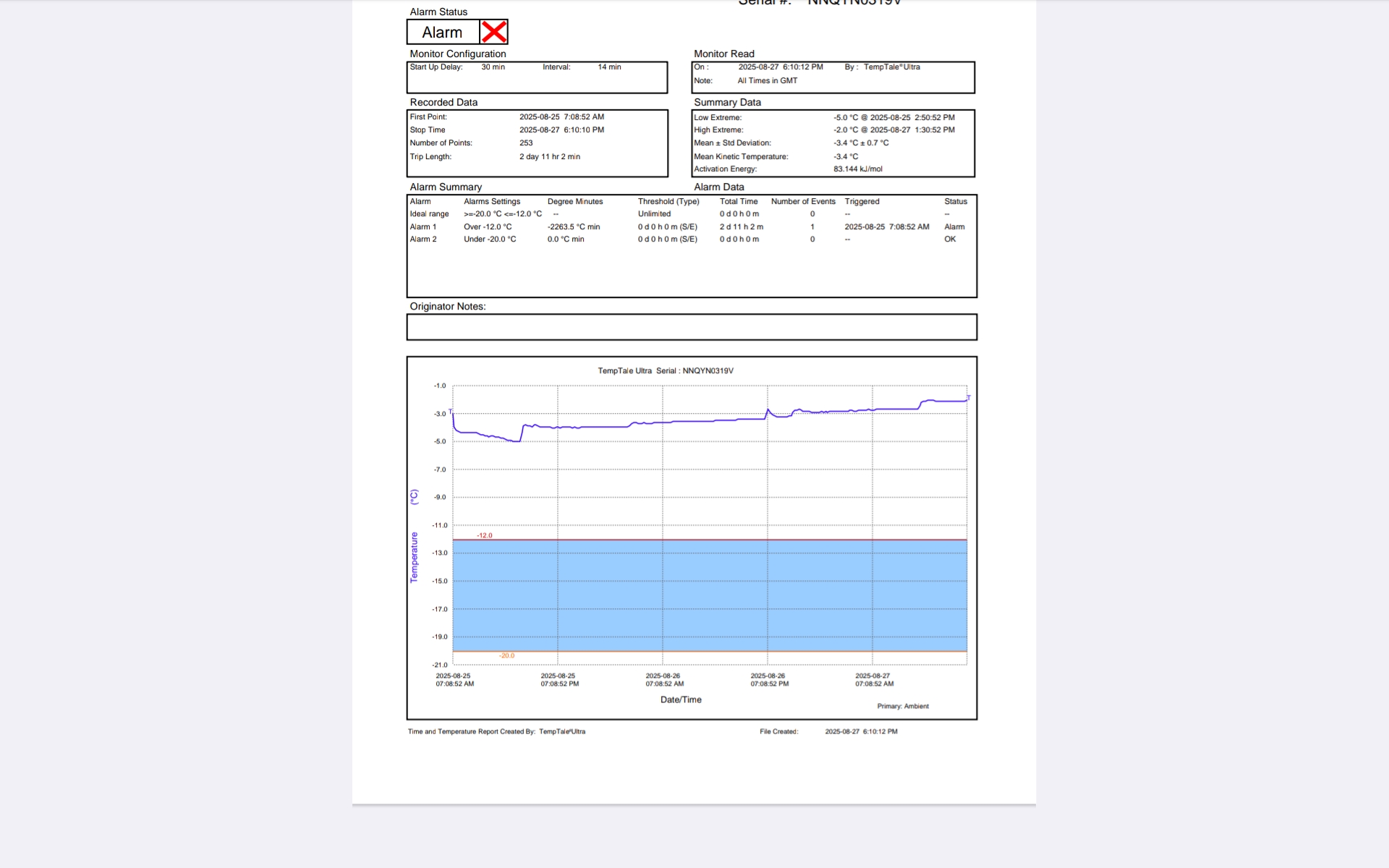Click the 2025-08-25 07:08:52 PM axis label
This screenshot has height=868, width=1389.
point(558,680)
